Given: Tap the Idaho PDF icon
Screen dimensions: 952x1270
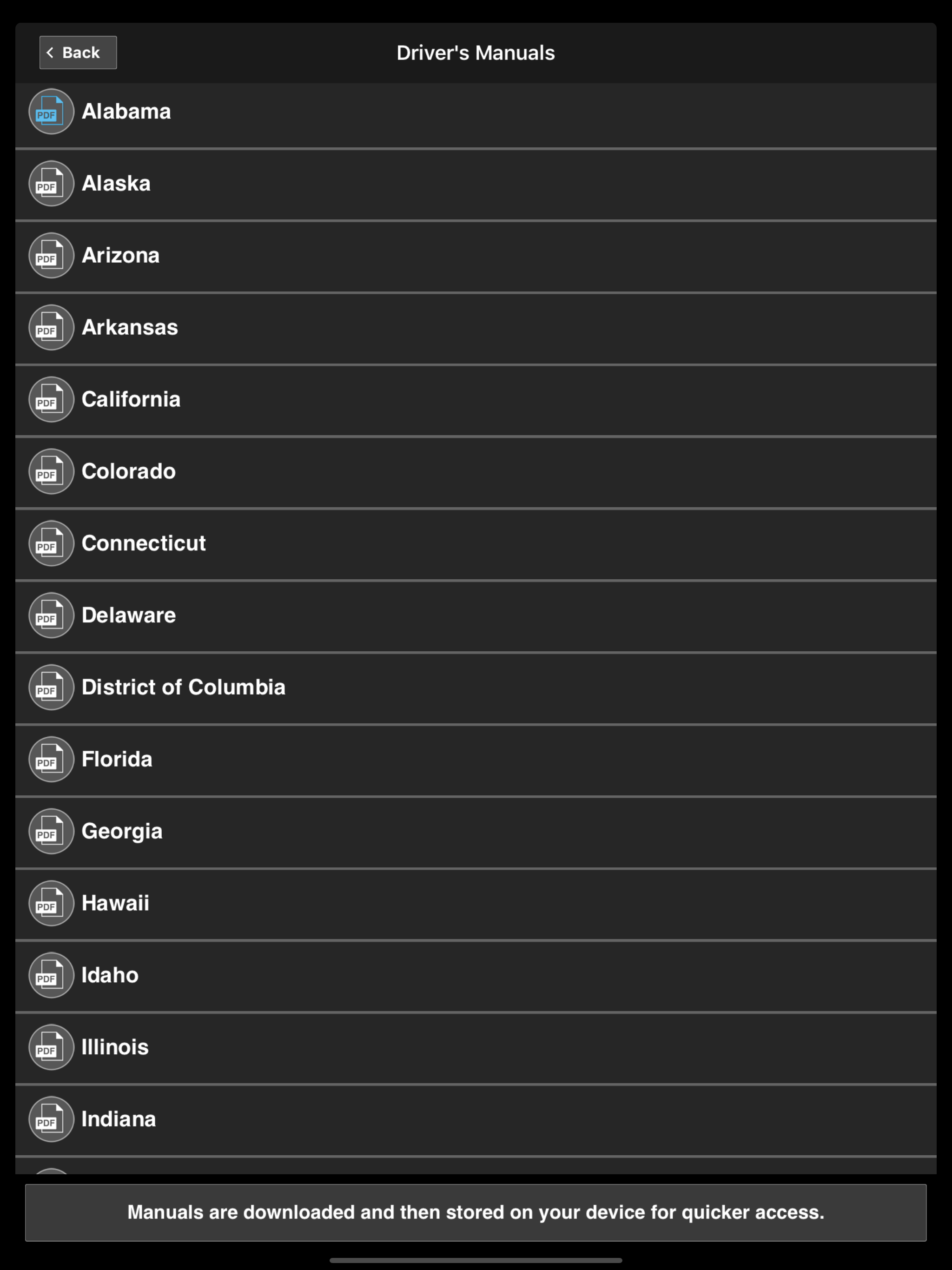Looking at the screenshot, I should (x=51, y=975).
